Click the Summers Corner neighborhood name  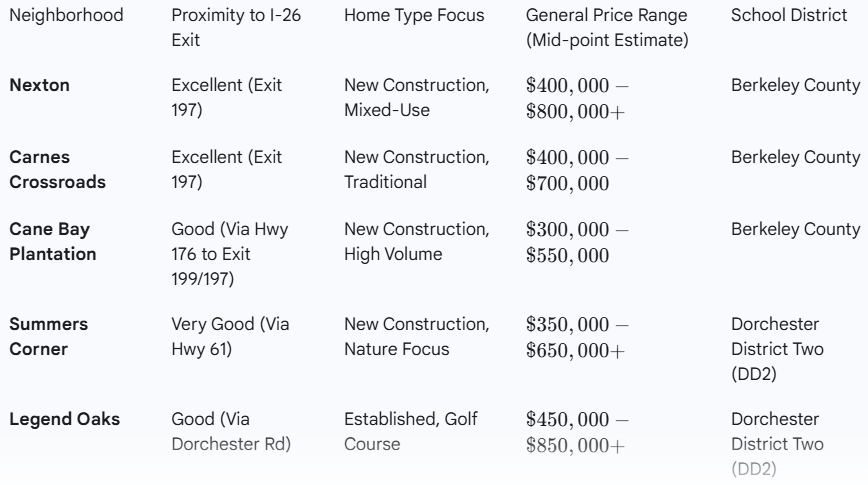coord(49,336)
